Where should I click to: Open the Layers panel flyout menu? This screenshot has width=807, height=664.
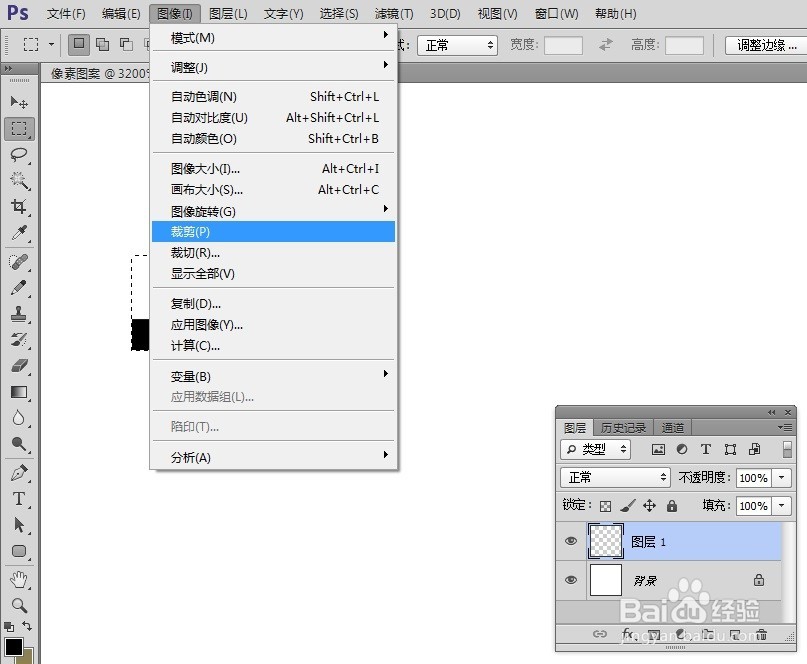pos(785,428)
